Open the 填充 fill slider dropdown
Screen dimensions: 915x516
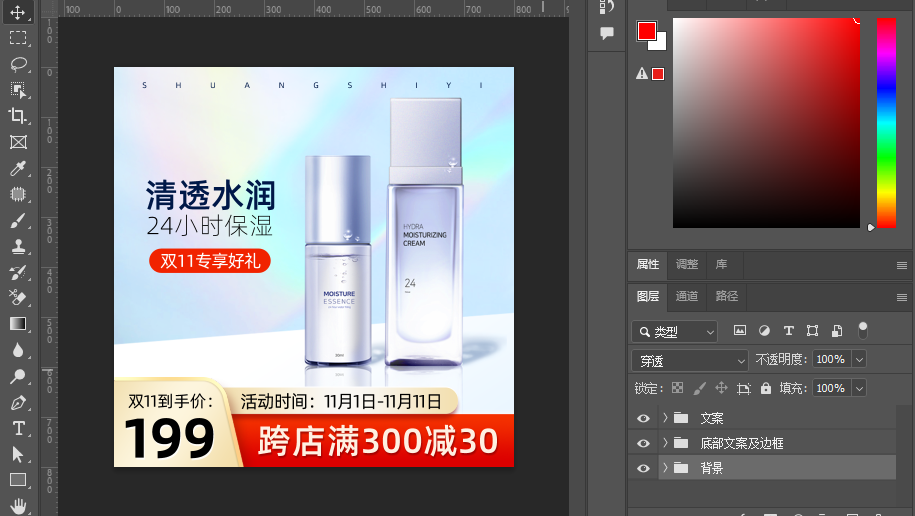click(x=859, y=388)
